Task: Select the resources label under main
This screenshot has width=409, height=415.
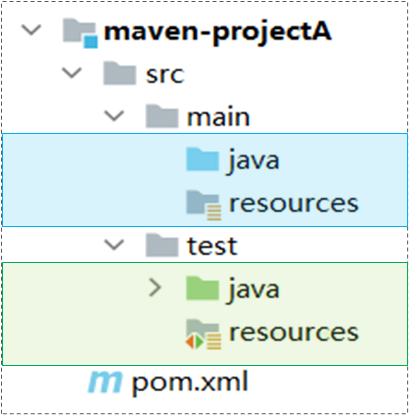Action: [x=294, y=204]
